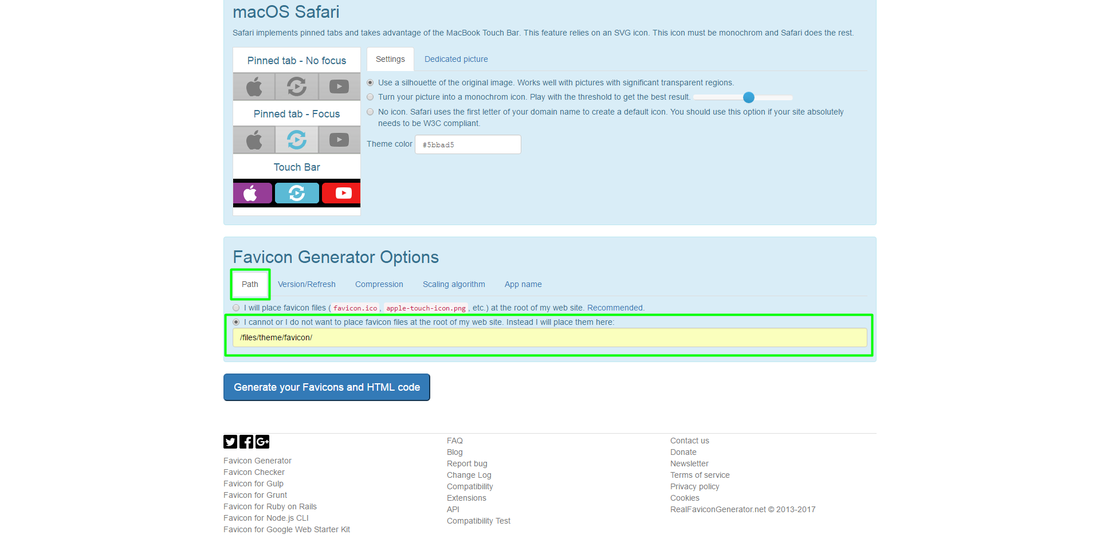This screenshot has width=1100, height=558.
Task: Open the Settings tab in Safari section
Action: 390,60
